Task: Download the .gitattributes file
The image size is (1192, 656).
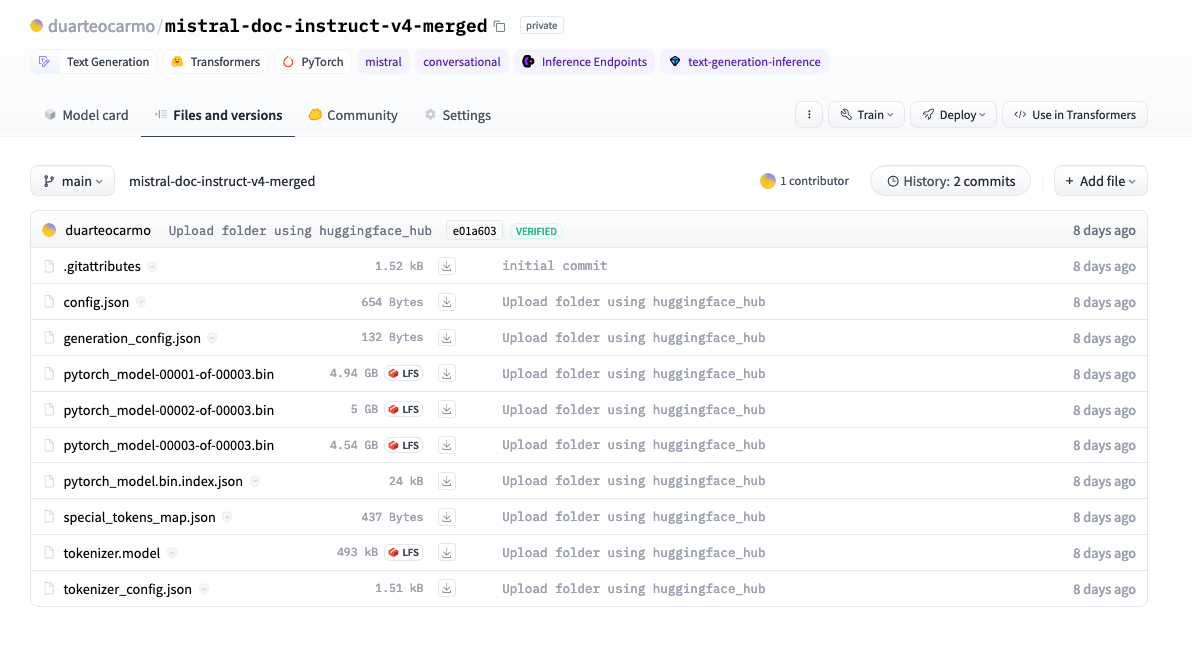Action: (447, 266)
